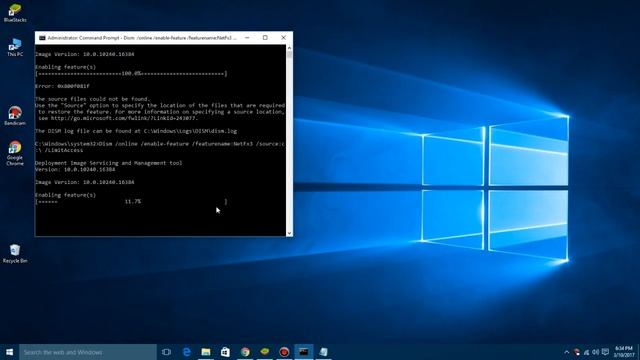Click the Command Prompt scrollbar down arrow
Viewport: 640px width, 360px height.
289,233
